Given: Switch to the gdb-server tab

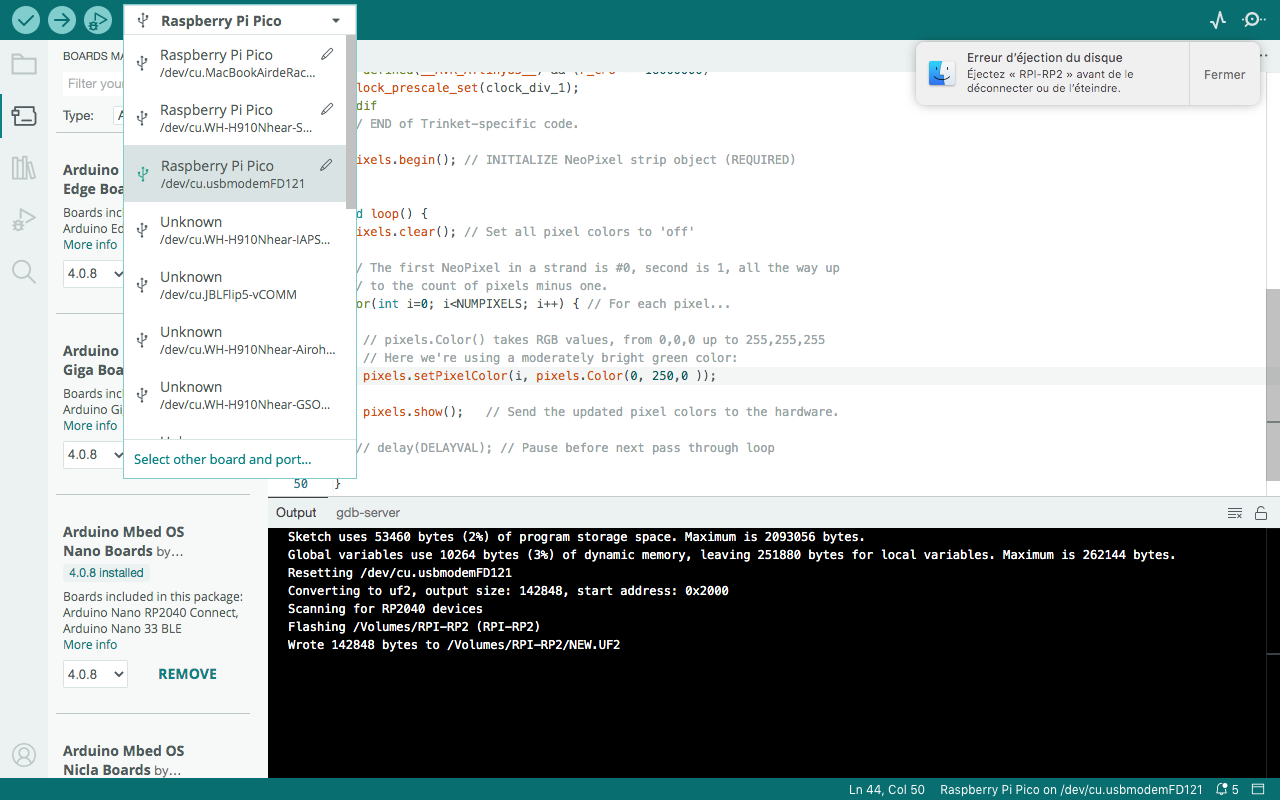Looking at the screenshot, I should pyautogui.click(x=368, y=512).
